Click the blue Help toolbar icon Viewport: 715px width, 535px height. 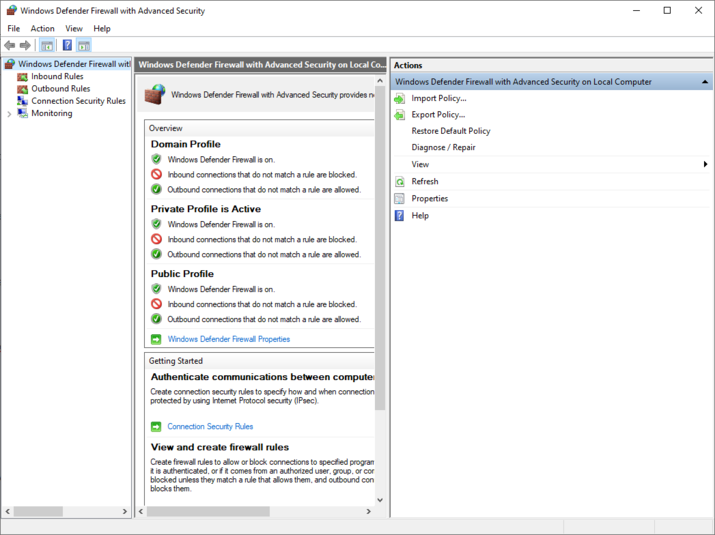point(67,45)
